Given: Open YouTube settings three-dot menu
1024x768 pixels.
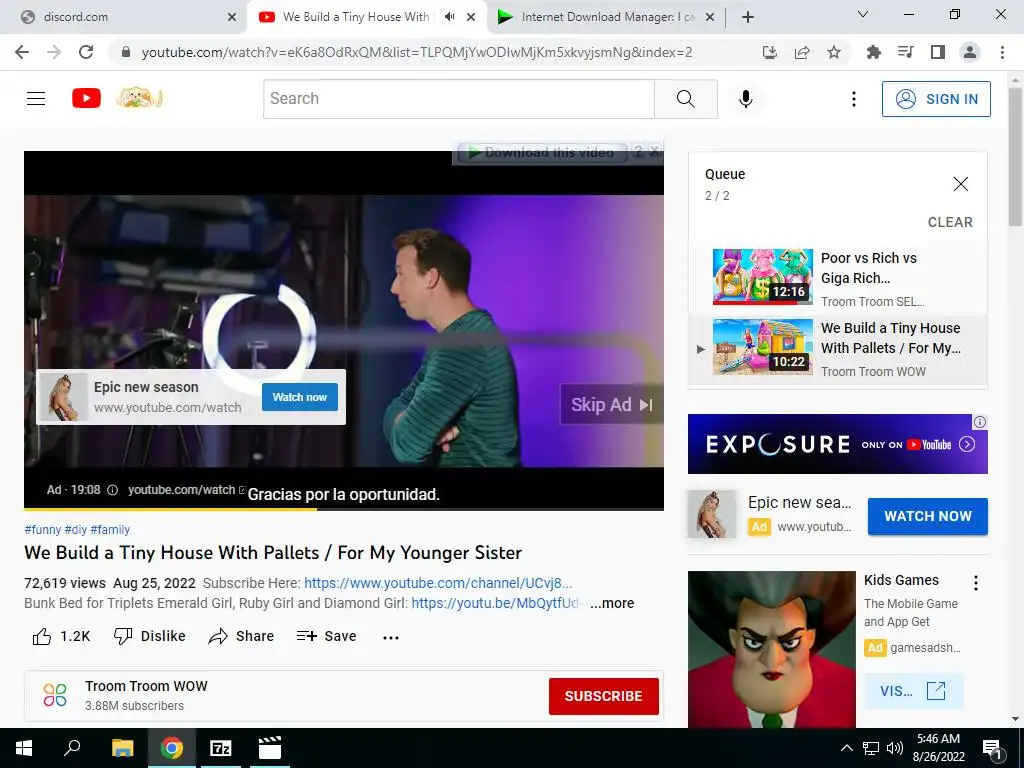Looking at the screenshot, I should tap(854, 99).
